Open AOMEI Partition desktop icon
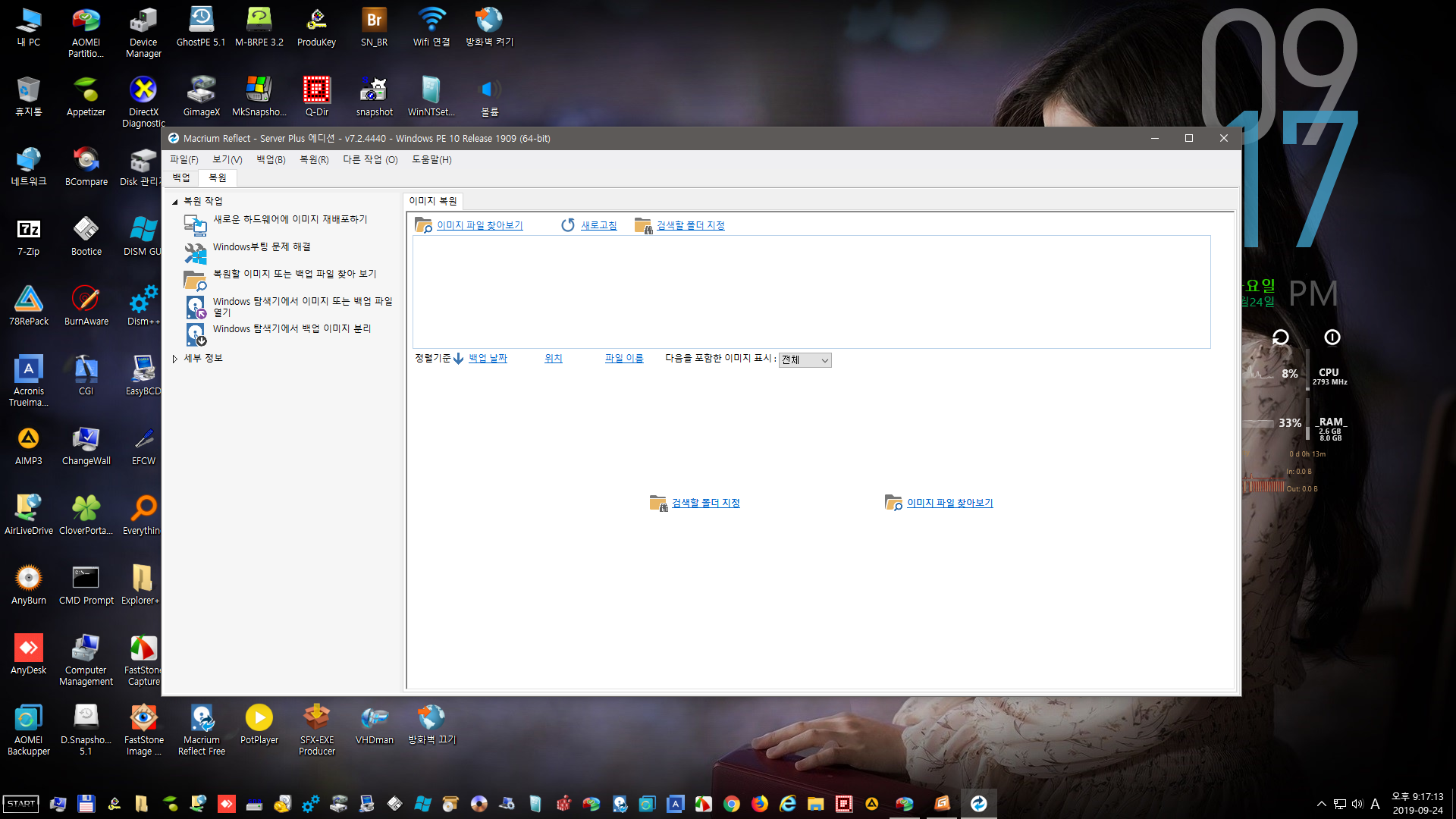Image resolution: width=1456 pixels, height=819 pixels. pos(86,31)
